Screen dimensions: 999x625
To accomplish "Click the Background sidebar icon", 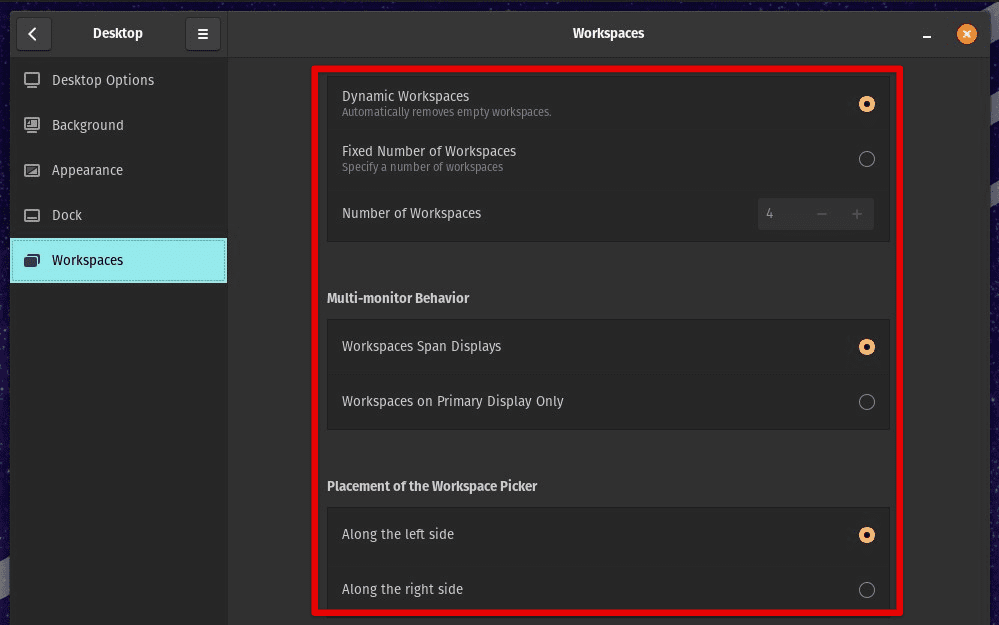I will point(32,125).
